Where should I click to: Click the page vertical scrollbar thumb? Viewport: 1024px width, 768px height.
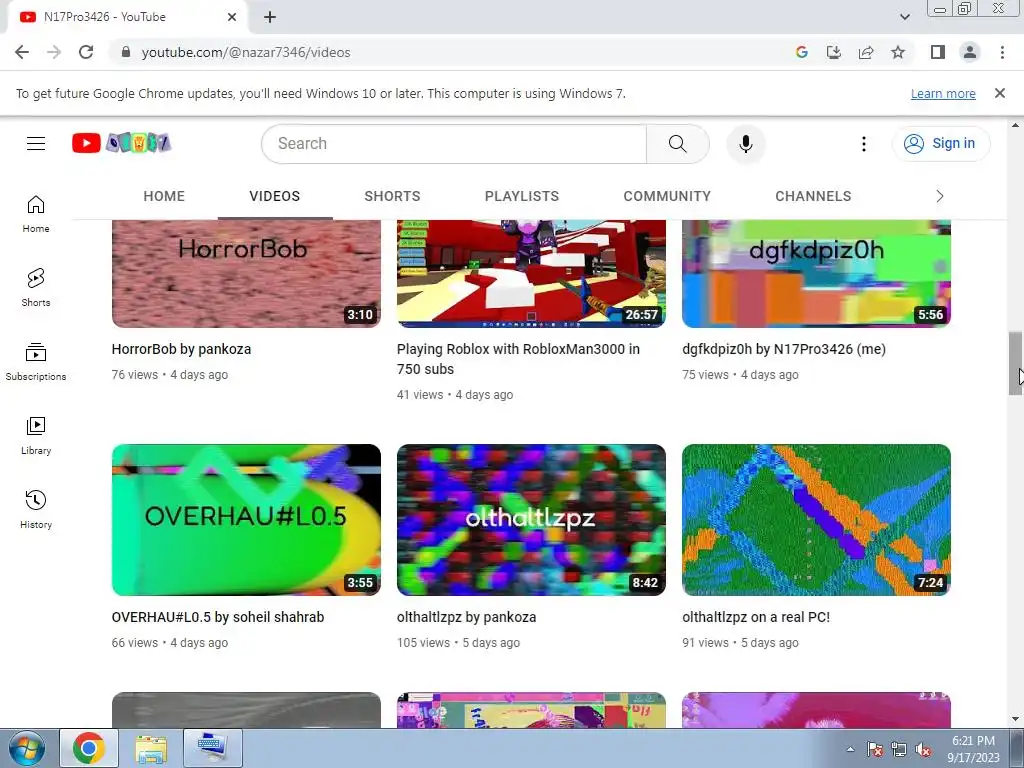(x=1015, y=363)
